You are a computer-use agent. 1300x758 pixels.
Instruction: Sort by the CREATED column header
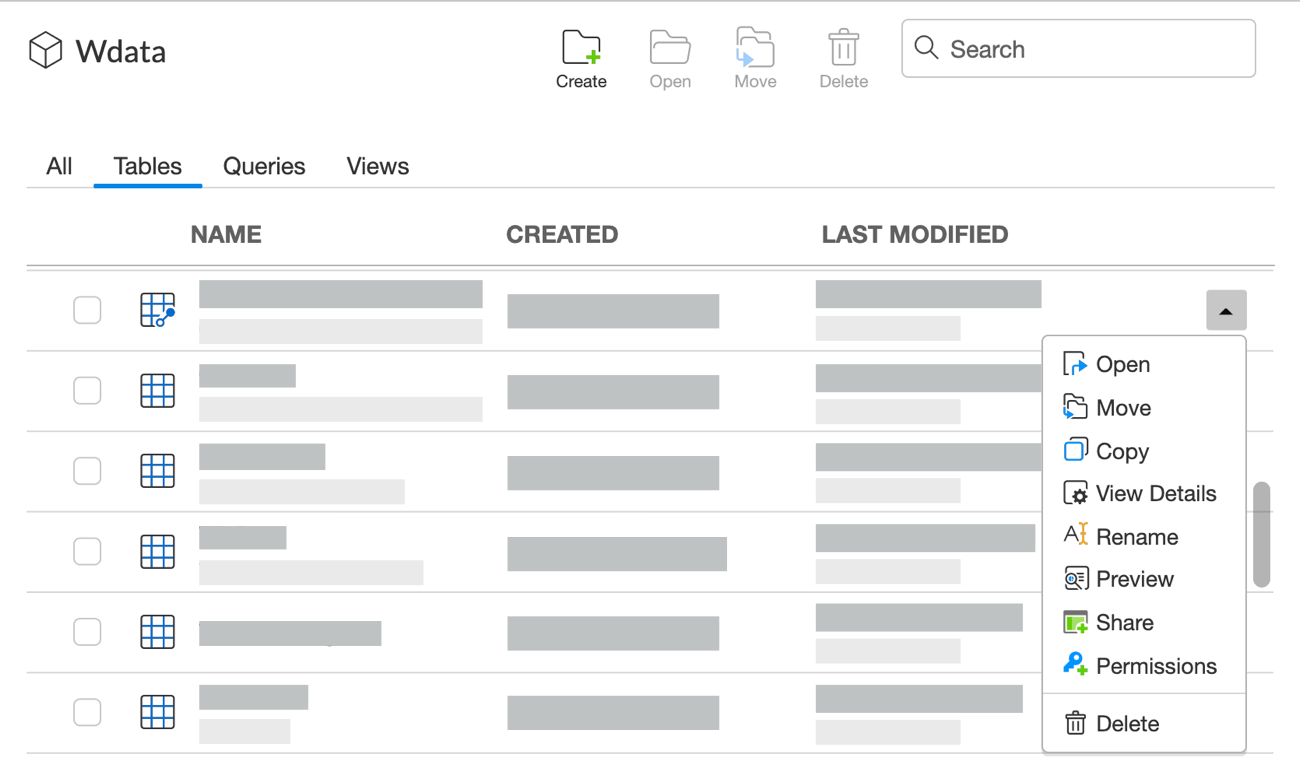click(562, 235)
